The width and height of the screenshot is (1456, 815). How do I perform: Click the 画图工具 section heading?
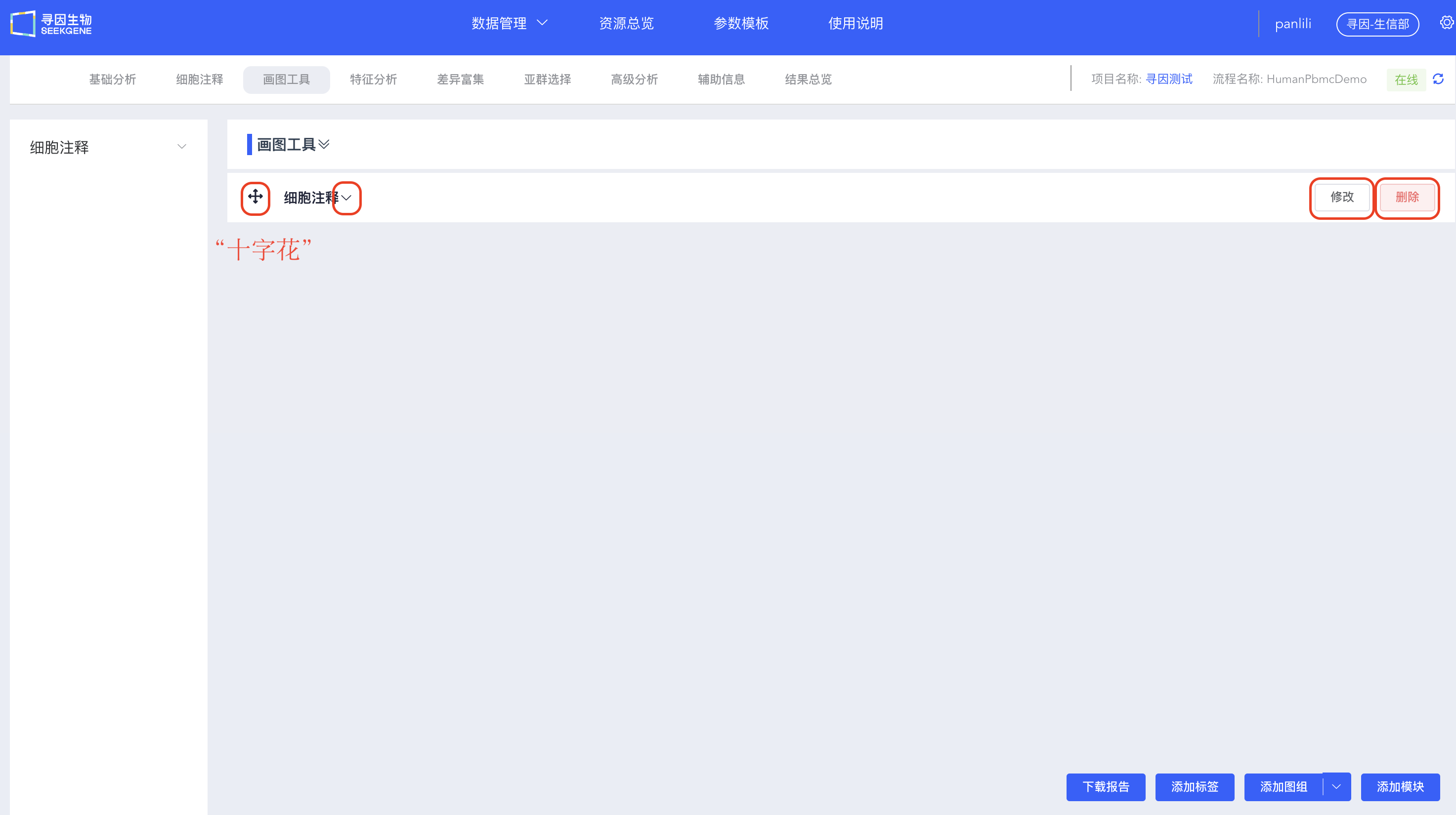pos(287,145)
